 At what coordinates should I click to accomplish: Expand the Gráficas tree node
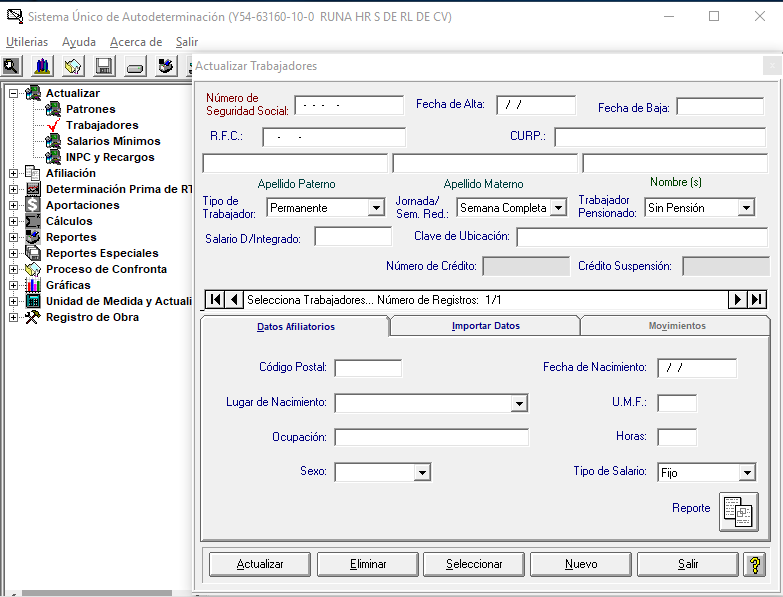(x=13, y=286)
